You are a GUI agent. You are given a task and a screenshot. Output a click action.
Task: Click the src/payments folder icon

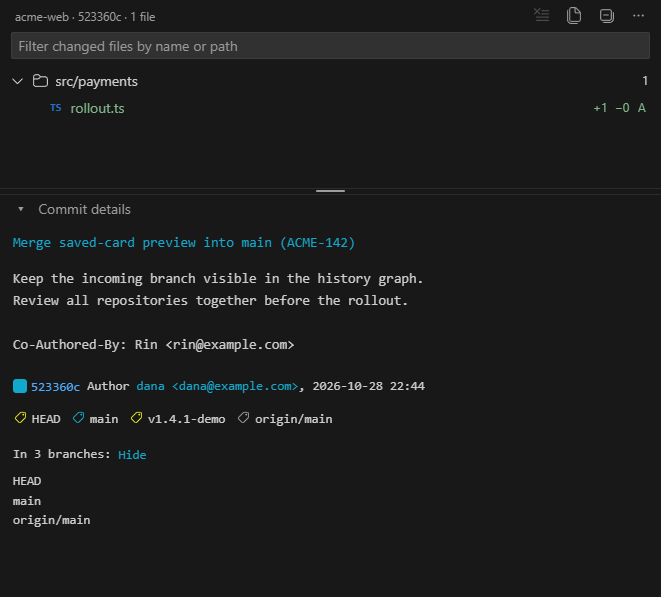(40, 81)
